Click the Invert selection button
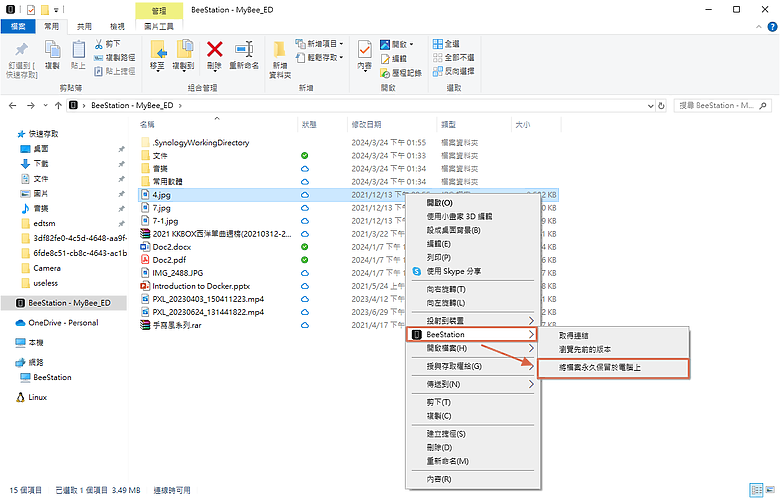The image size is (780, 498). pos(454,71)
